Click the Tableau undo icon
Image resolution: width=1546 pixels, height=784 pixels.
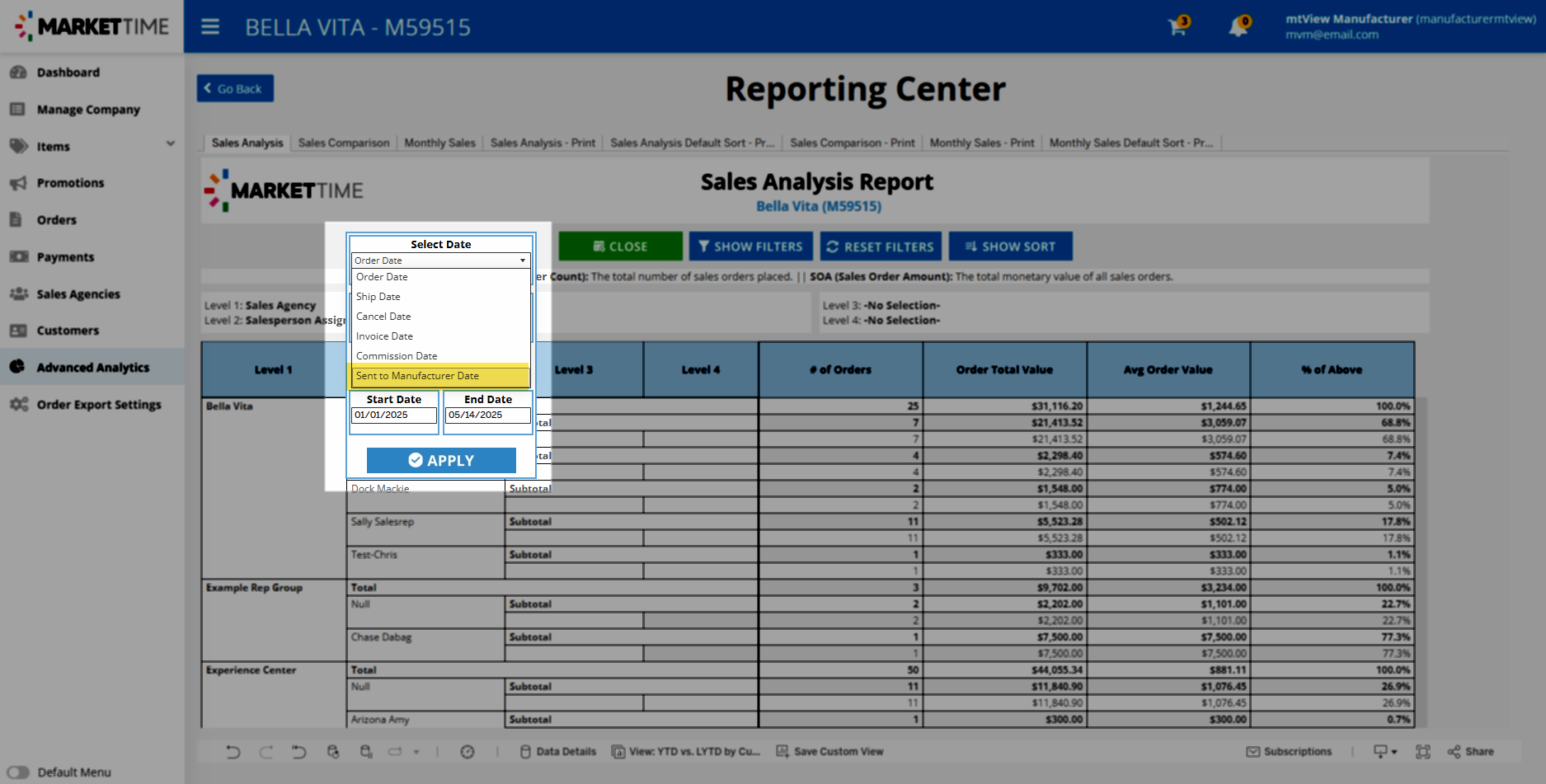coord(233,752)
